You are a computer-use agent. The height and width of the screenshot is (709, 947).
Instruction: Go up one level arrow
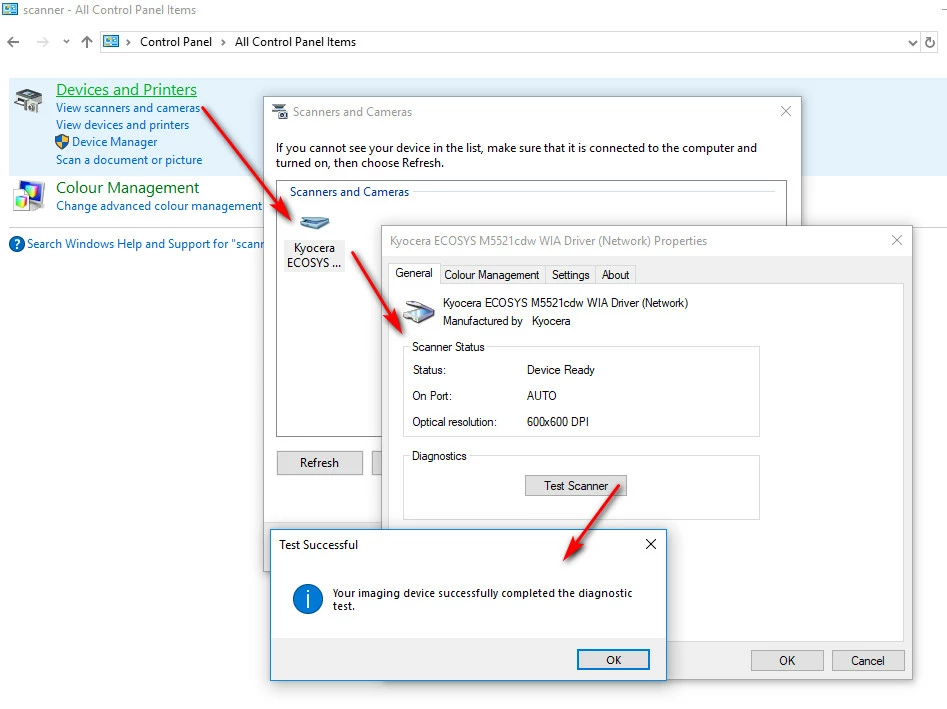[x=87, y=42]
